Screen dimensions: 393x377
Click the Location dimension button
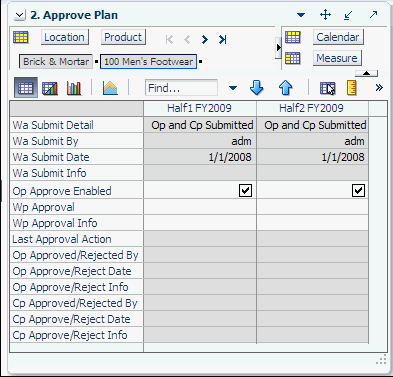(65, 37)
